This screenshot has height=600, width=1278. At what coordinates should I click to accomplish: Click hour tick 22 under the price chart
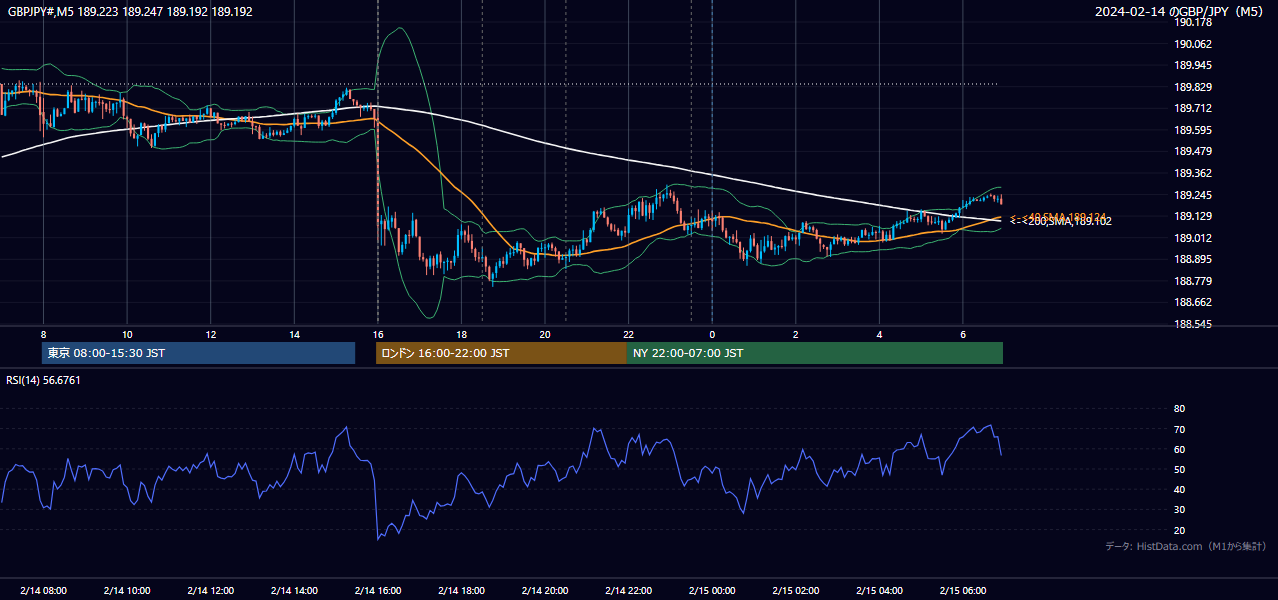(x=629, y=334)
